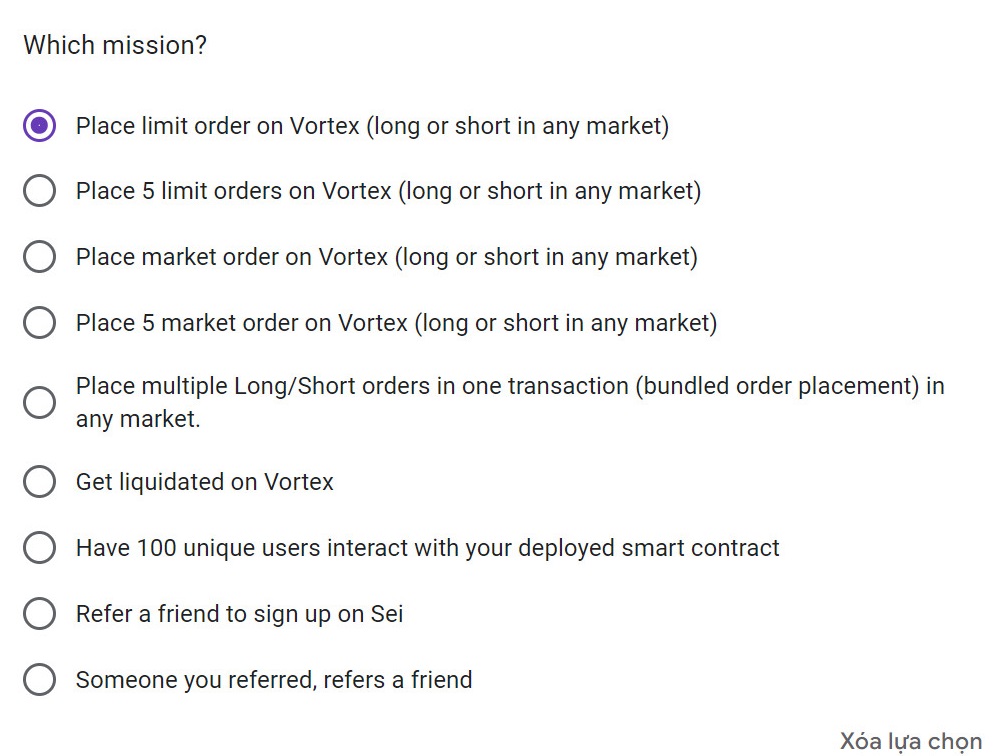Image resolution: width=993 pixels, height=756 pixels.
Task: Click the Place market order on Vortex label
Action: click(387, 257)
